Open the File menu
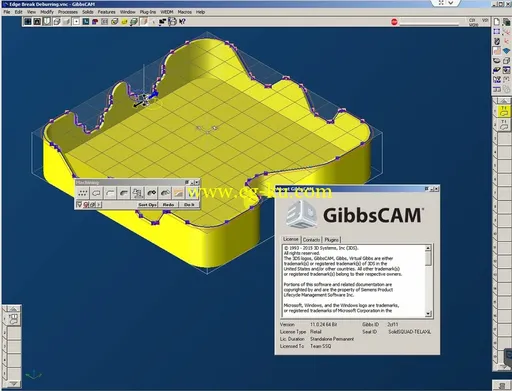The height and width of the screenshot is (391, 512). coord(7,12)
